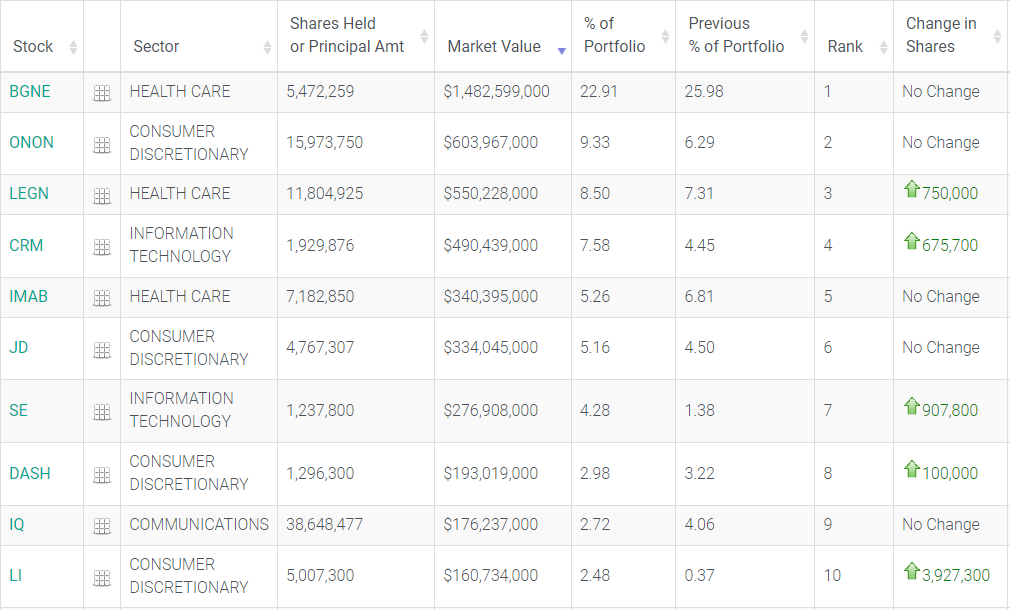Open the SE stock link
The width and height of the screenshot is (1010, 610).
click(18, 410)
